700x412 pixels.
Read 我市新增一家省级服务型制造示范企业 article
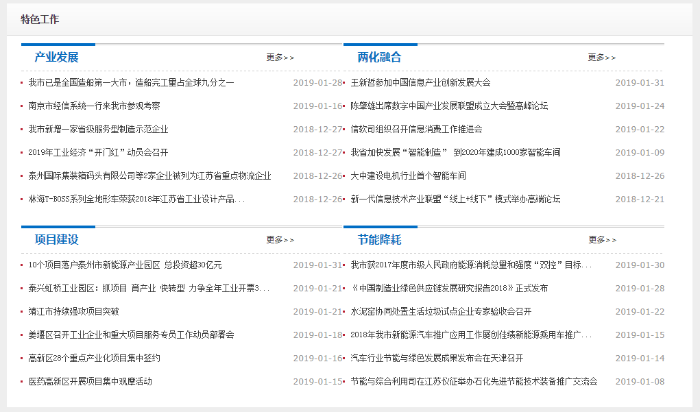coord(98,129)
